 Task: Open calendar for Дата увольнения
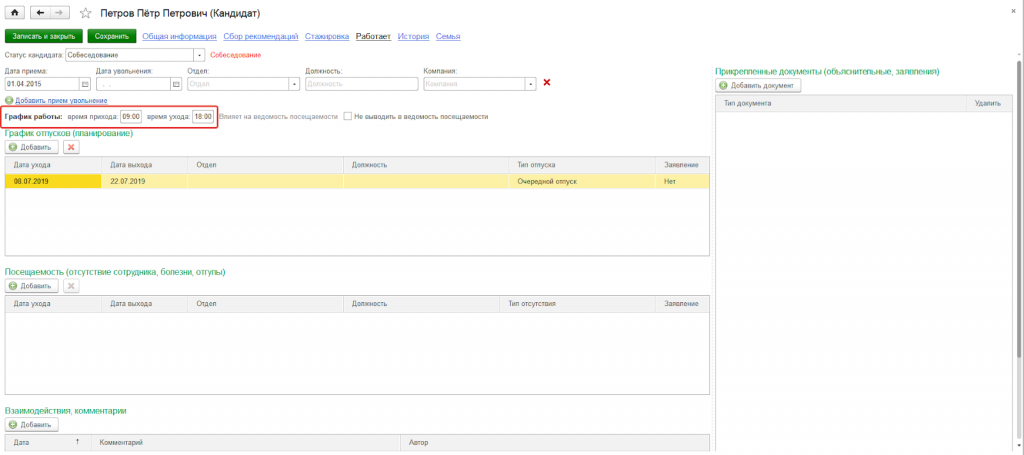[176, 84]
